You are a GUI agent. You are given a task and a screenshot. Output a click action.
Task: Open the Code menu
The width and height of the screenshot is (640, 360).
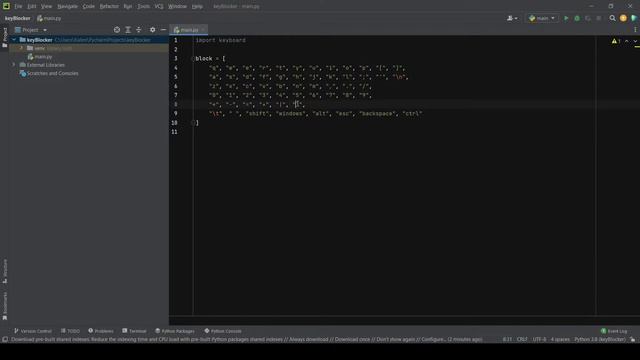[89, 7]
